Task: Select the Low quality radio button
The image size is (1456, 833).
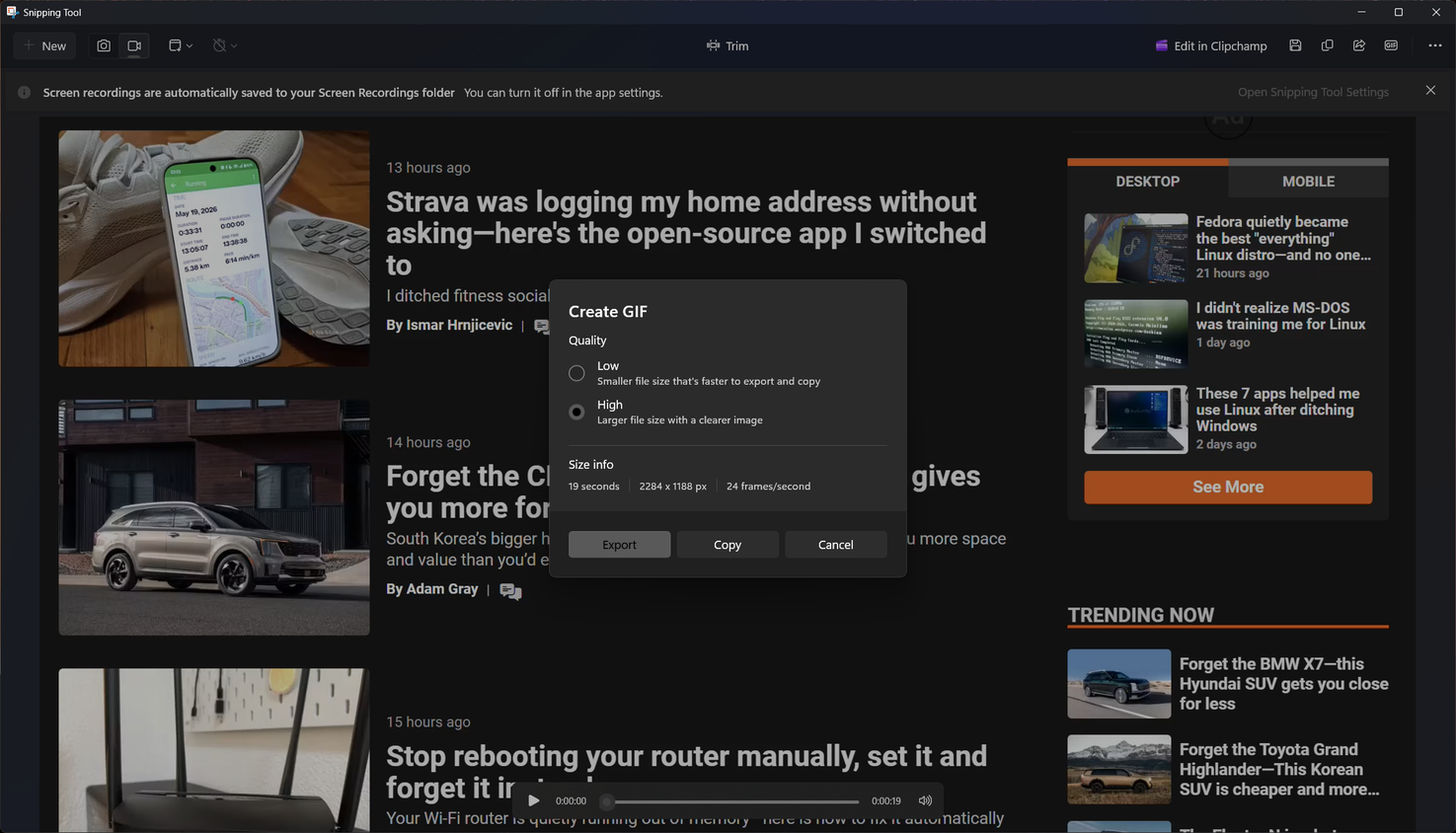Action: pos(576,373)
